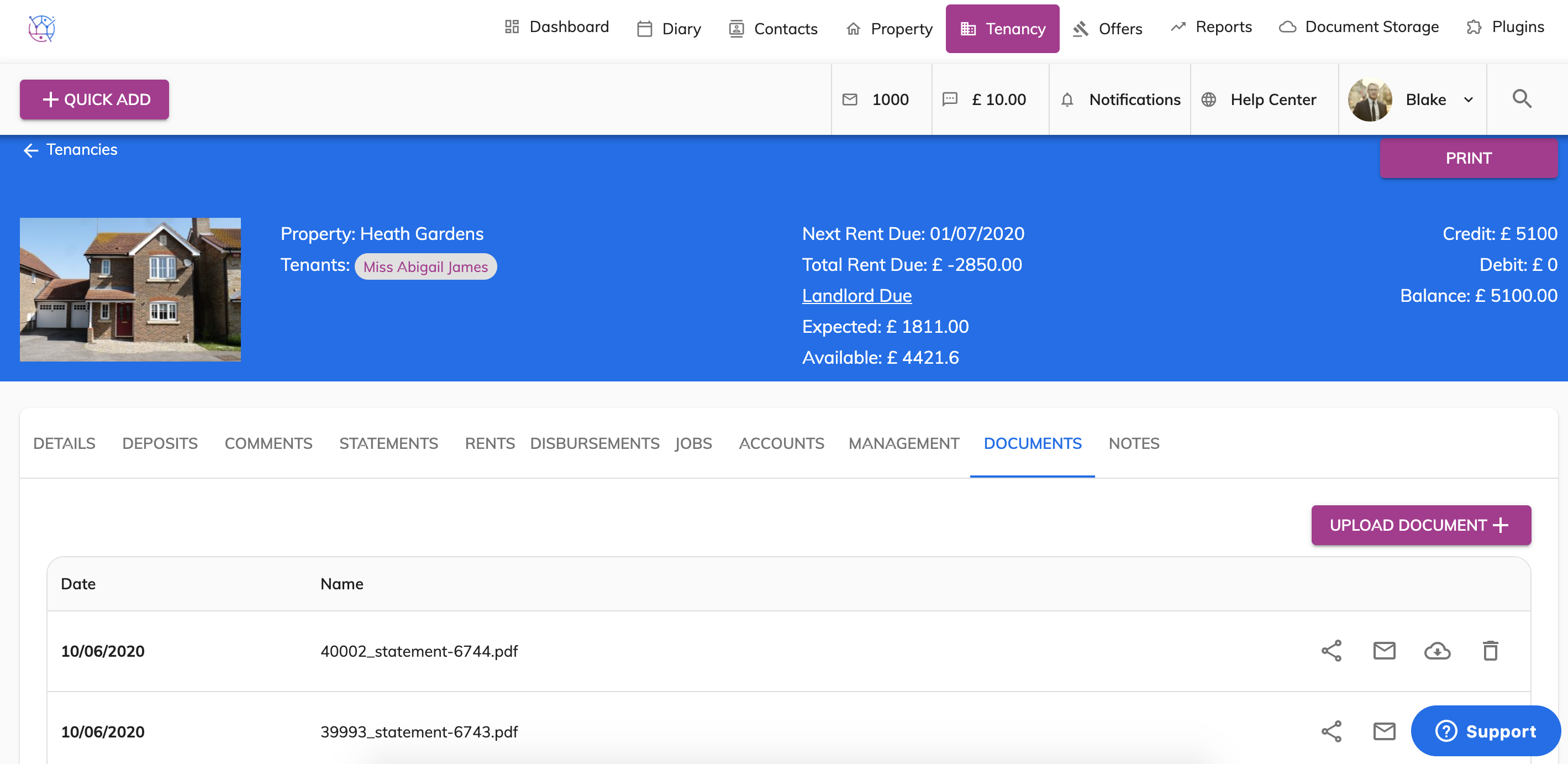Go back to Tenancies
This screenshot has height=764, width=1568.
click(71, 150)
